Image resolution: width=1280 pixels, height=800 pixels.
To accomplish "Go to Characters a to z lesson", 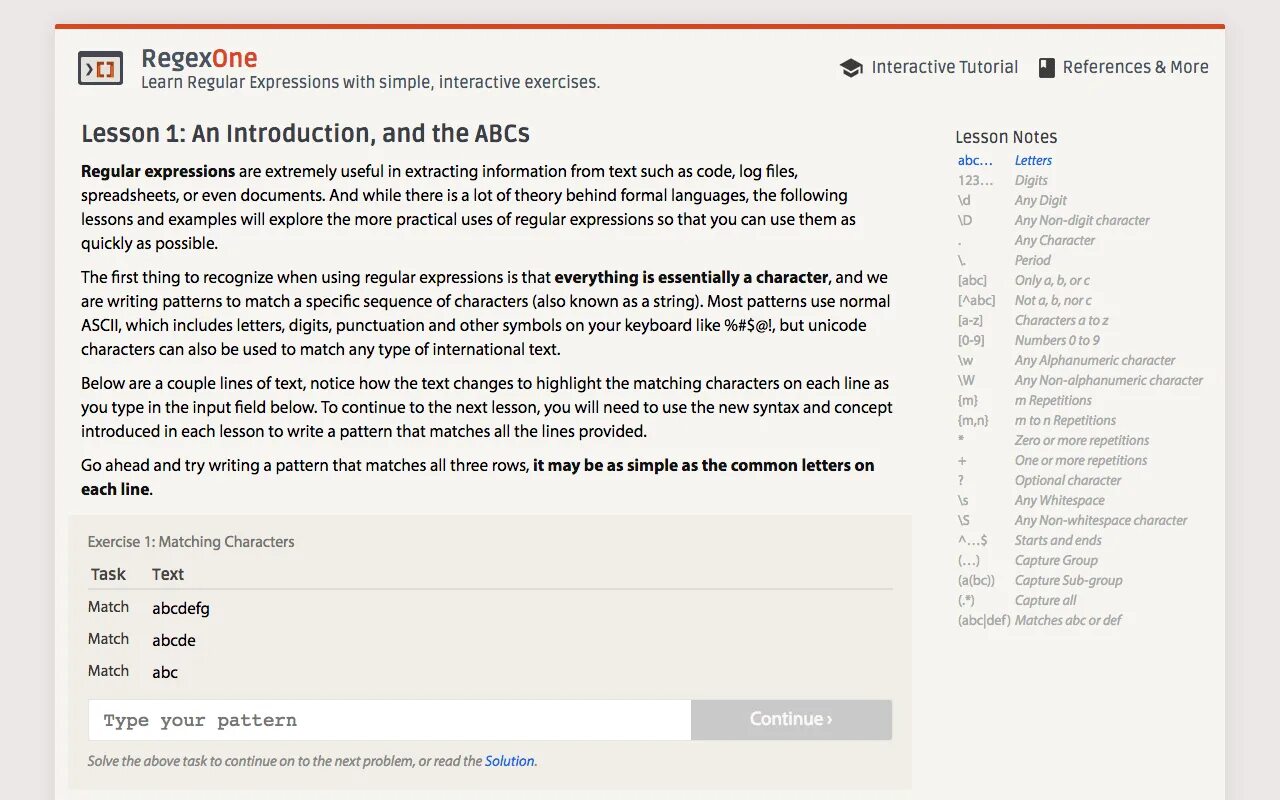I will (x=1061, y=320).
